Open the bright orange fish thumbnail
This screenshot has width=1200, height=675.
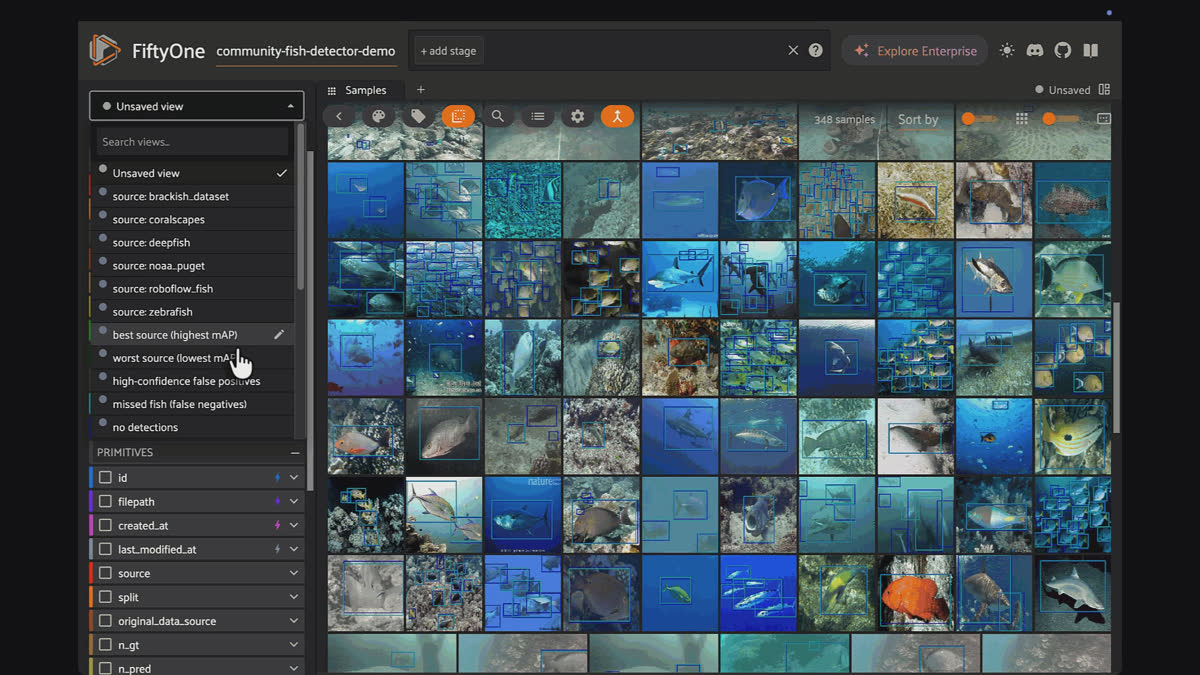tap(916, 594)
